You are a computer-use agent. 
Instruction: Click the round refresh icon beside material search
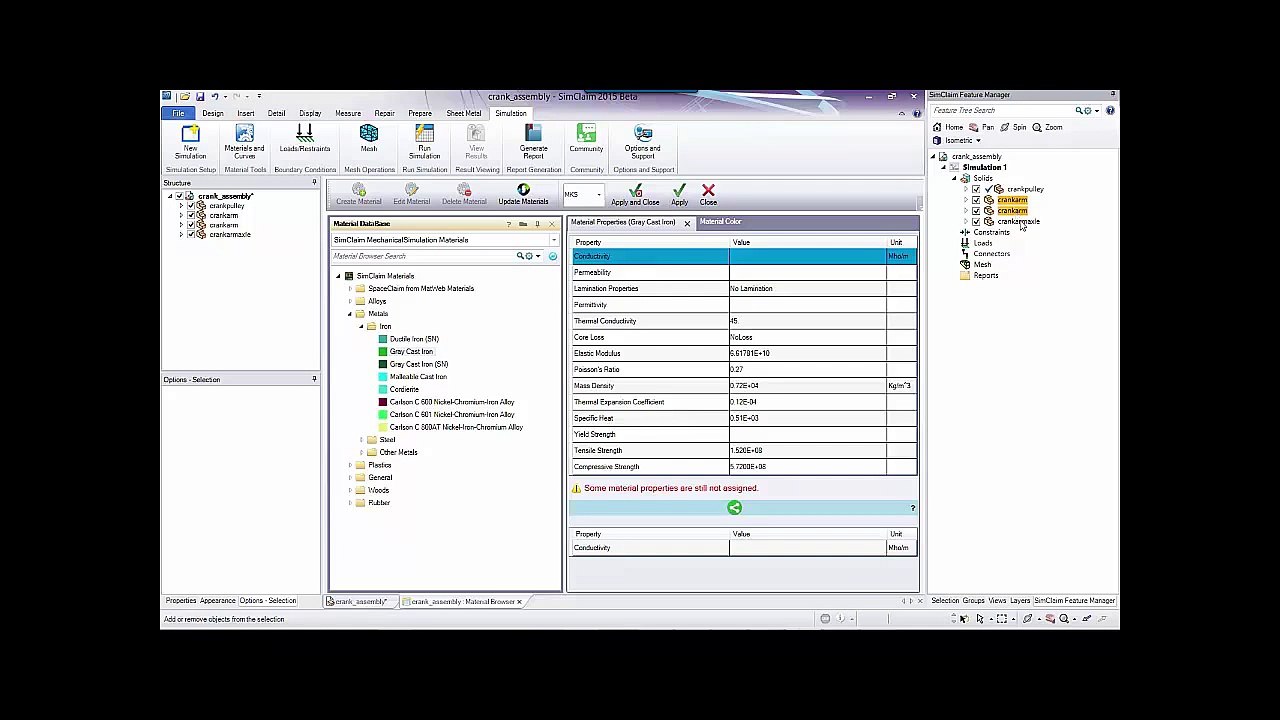[552, 256]
